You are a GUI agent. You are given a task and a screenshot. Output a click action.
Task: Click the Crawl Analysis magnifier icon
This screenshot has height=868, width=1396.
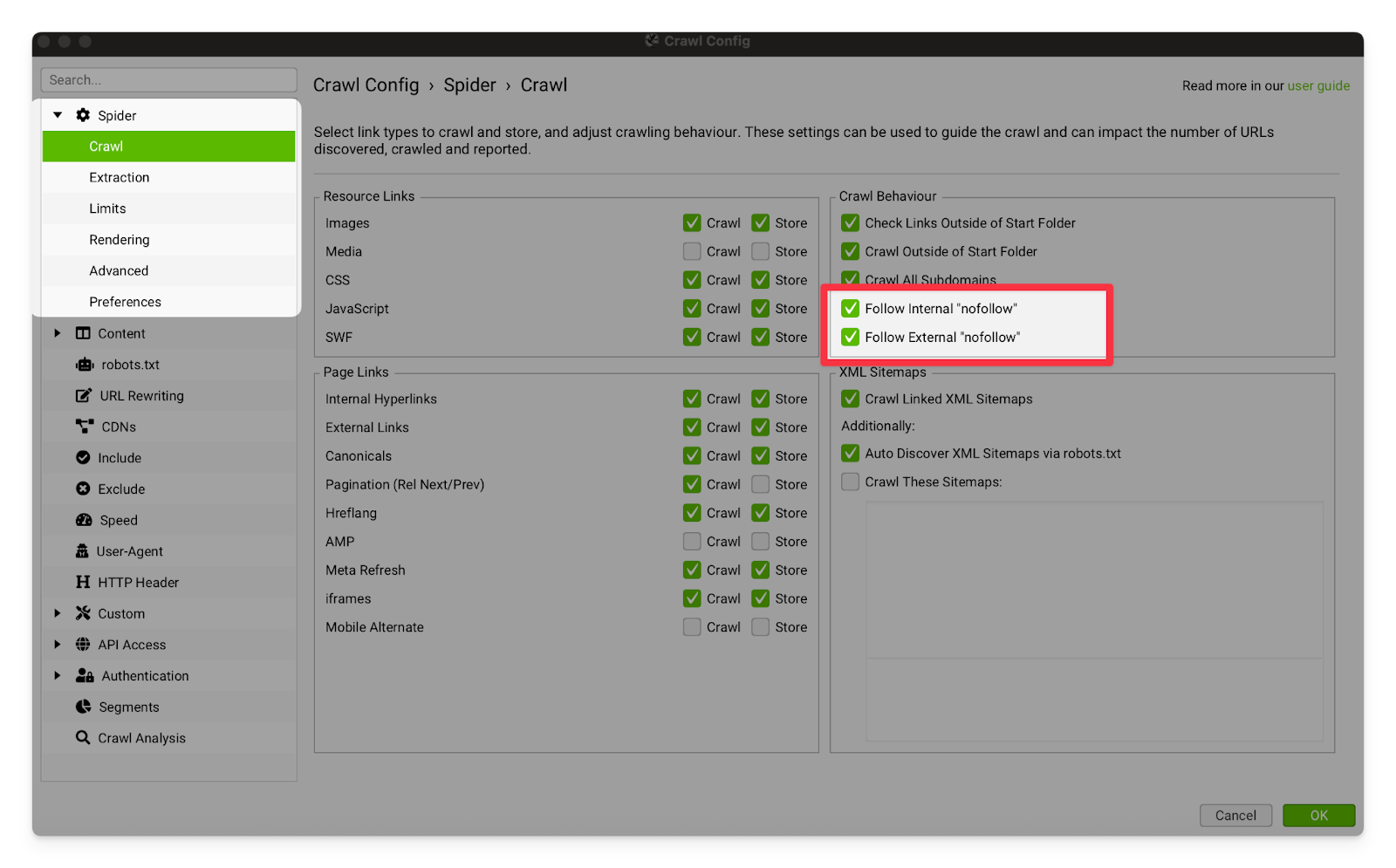[x=83, y=738]
